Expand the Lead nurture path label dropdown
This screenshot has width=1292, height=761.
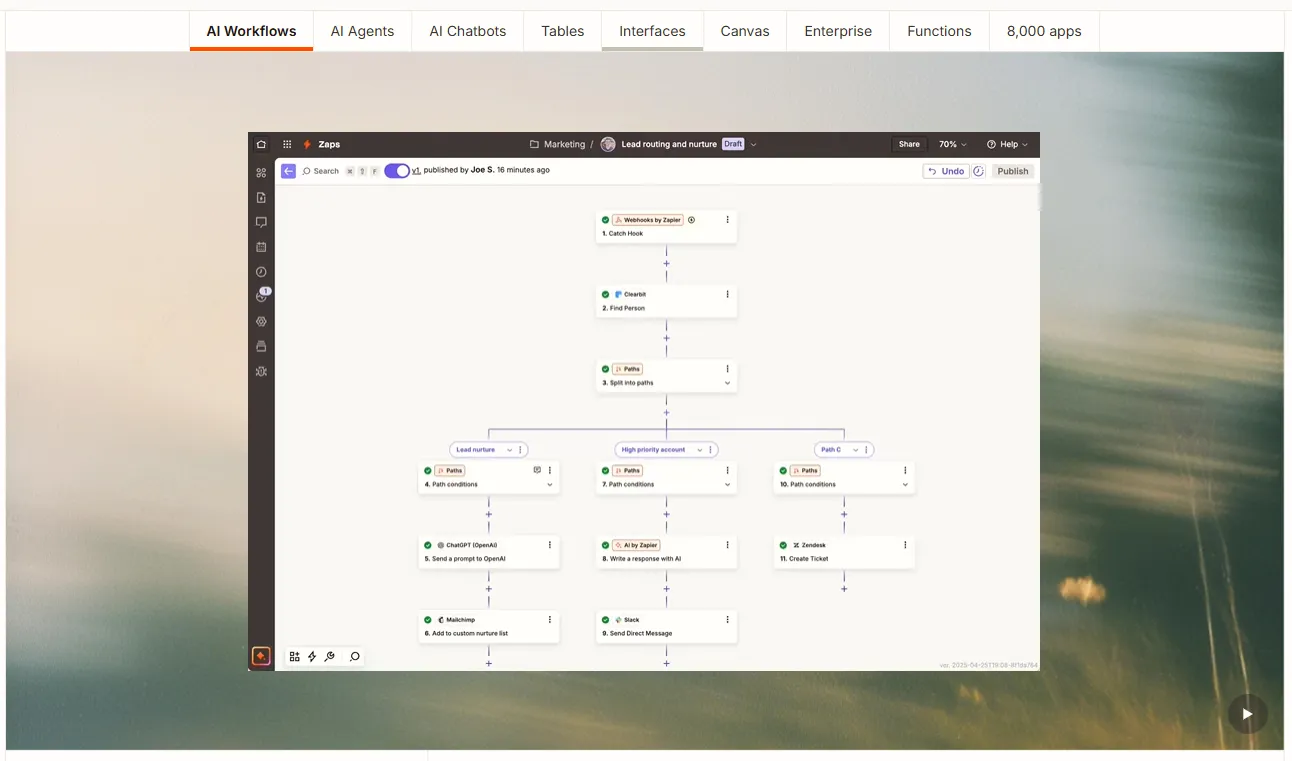[510, 449]
